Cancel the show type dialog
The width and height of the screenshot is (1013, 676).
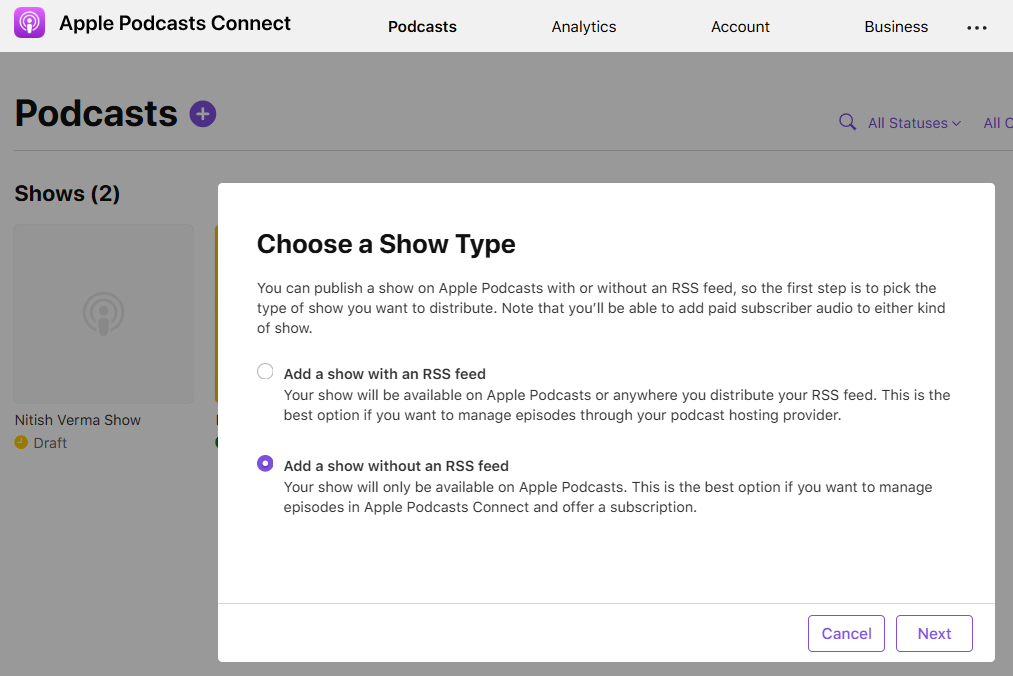(846, 633)
